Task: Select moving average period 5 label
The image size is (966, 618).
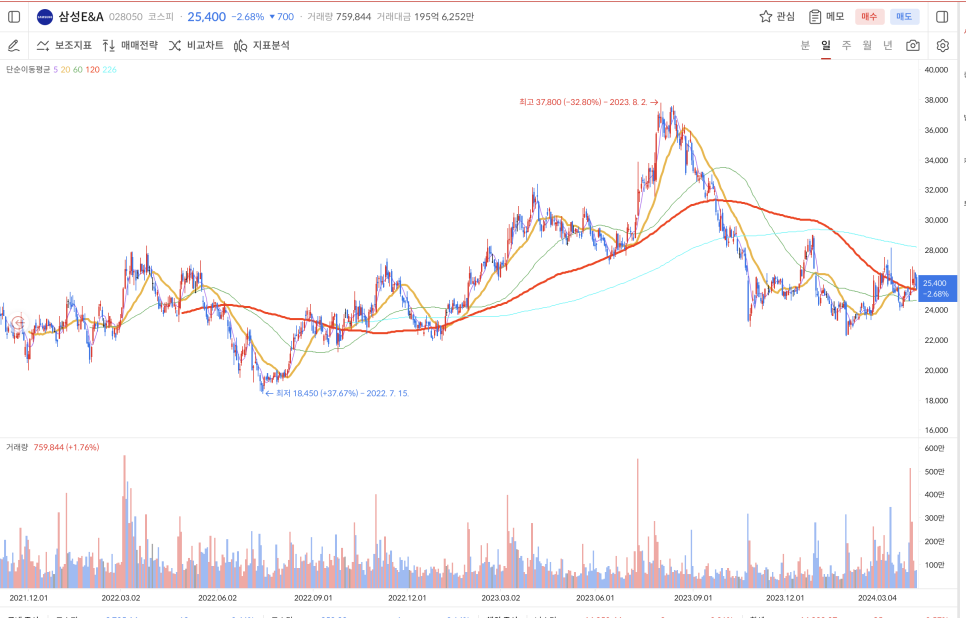Action: (55, 70)
